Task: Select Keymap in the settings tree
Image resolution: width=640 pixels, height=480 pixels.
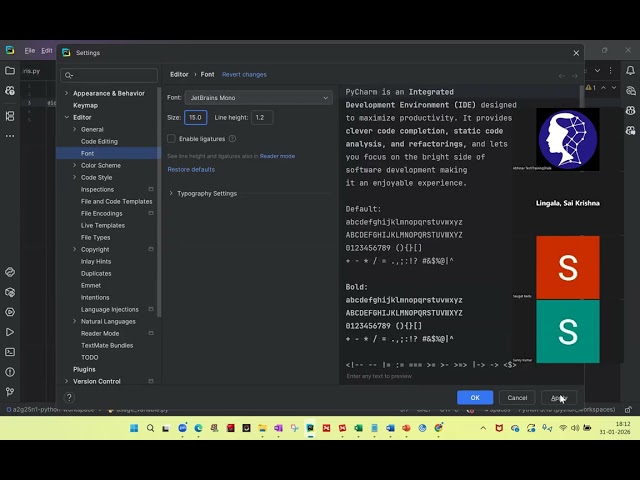Action: pyautogui.click(x=85, y=105)
